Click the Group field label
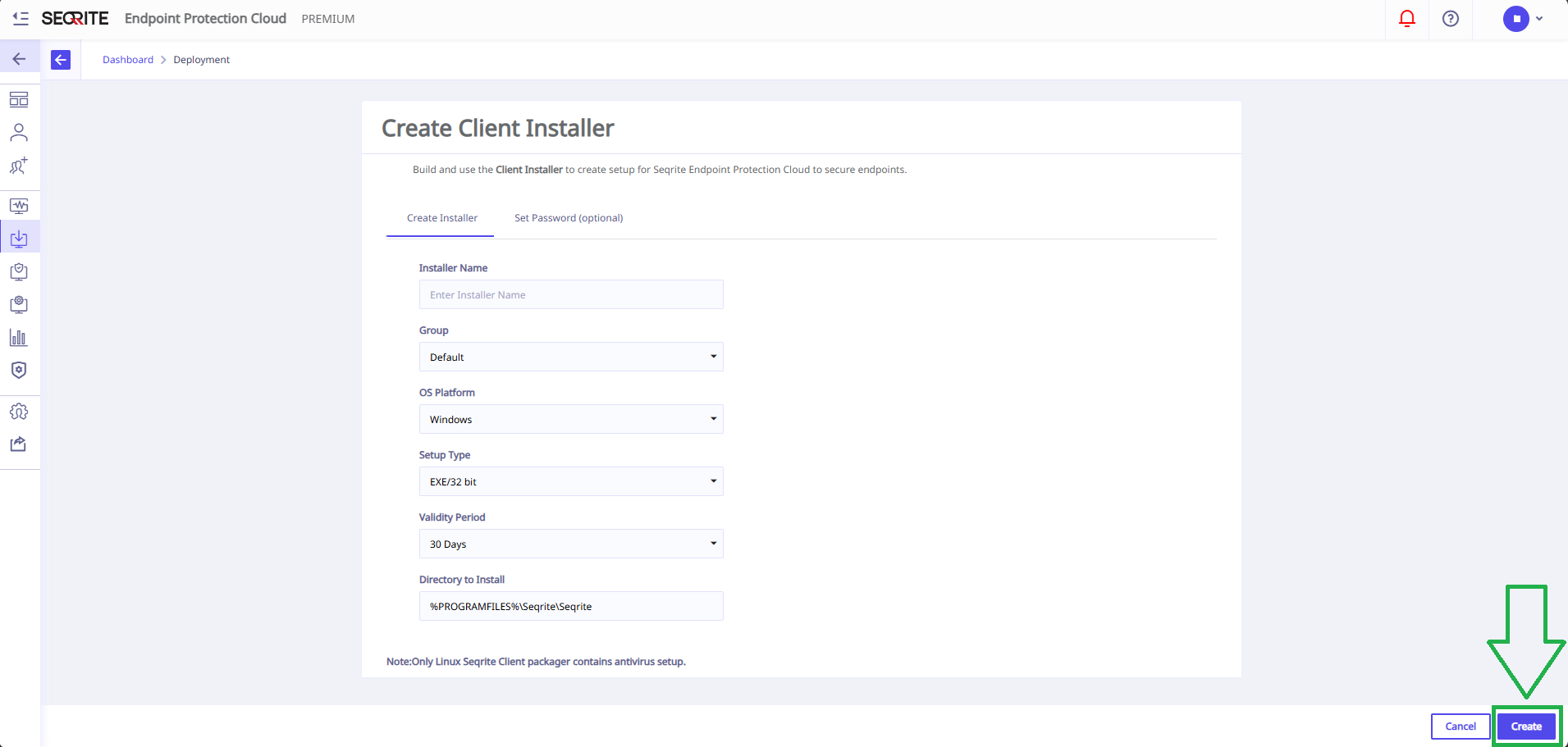Screen dimensions: 1568x747 434,330
